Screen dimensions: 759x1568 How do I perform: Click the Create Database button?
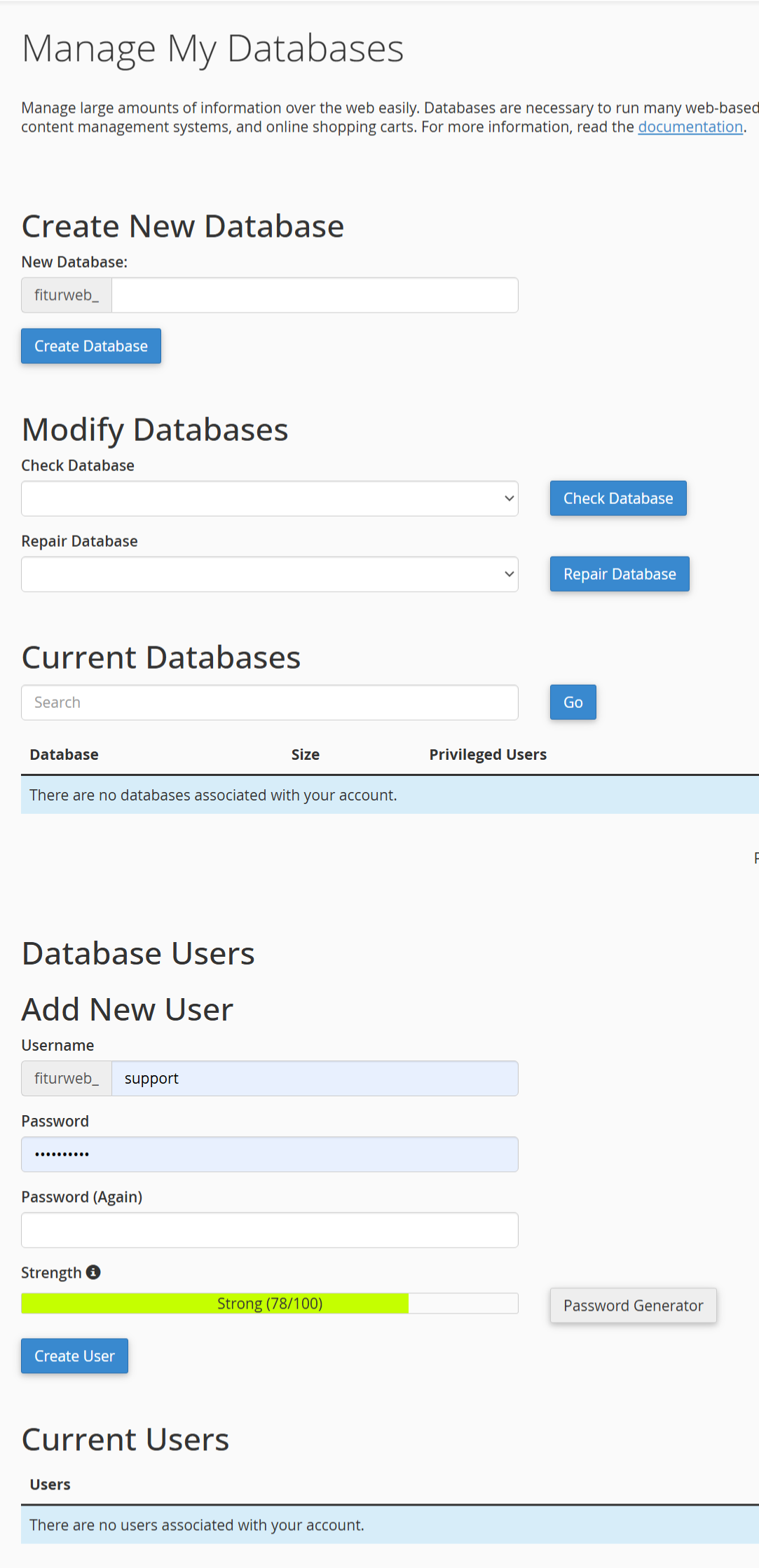pos(91,346)
